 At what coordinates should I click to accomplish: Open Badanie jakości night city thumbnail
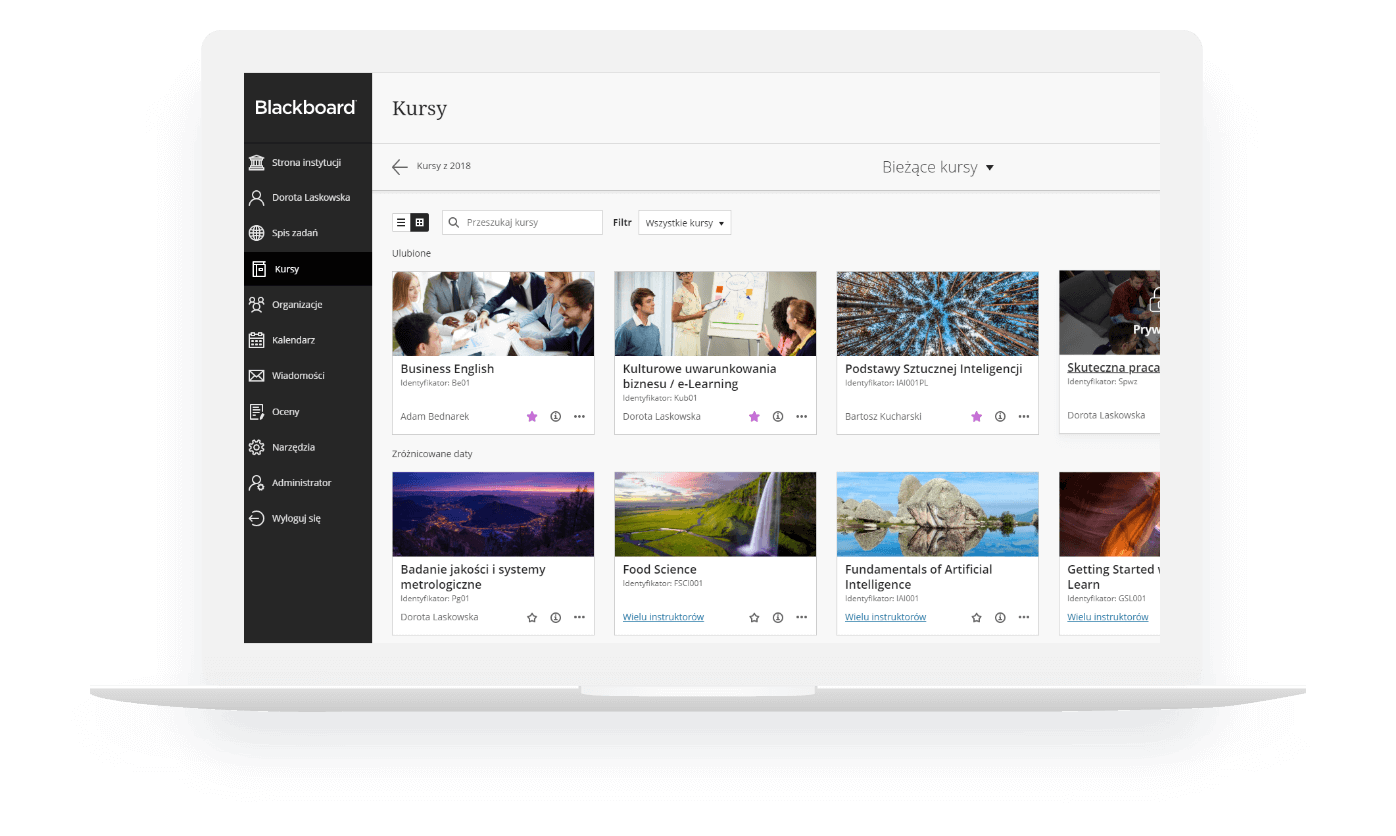pyautogui.click(x=493, y=515)
